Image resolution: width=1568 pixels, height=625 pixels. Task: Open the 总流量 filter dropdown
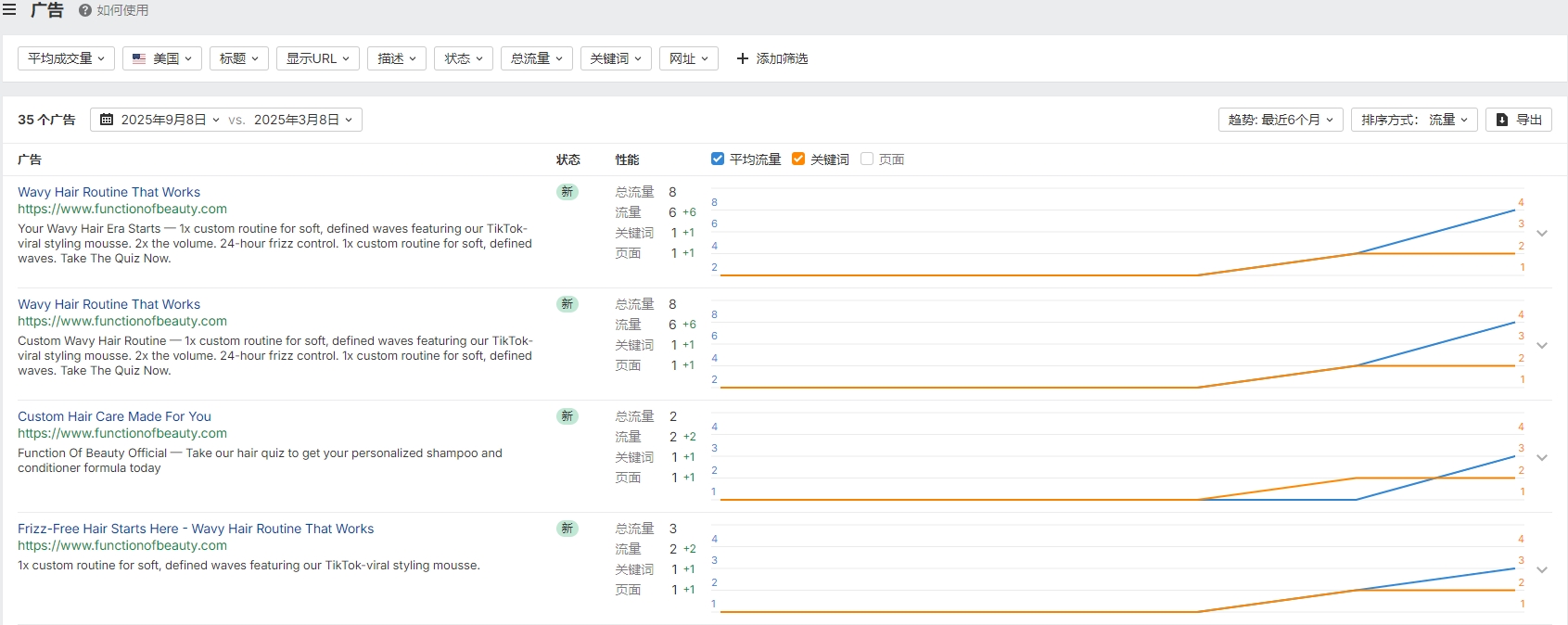click(537, 58)
